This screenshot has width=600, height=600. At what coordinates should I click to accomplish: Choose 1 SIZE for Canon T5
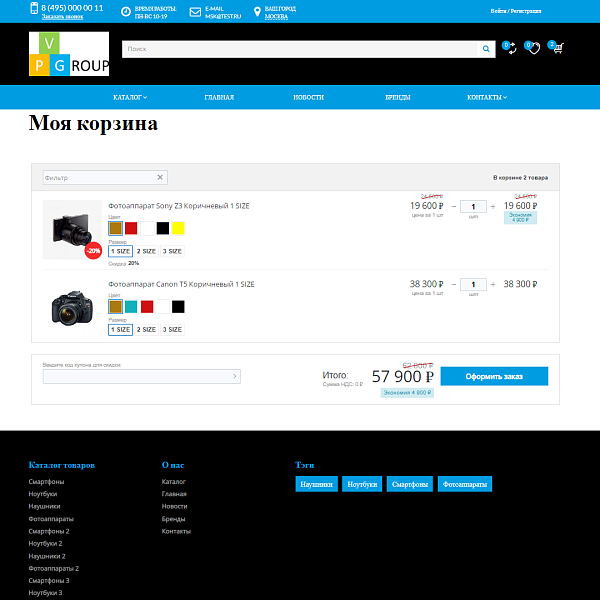[120, 329]
